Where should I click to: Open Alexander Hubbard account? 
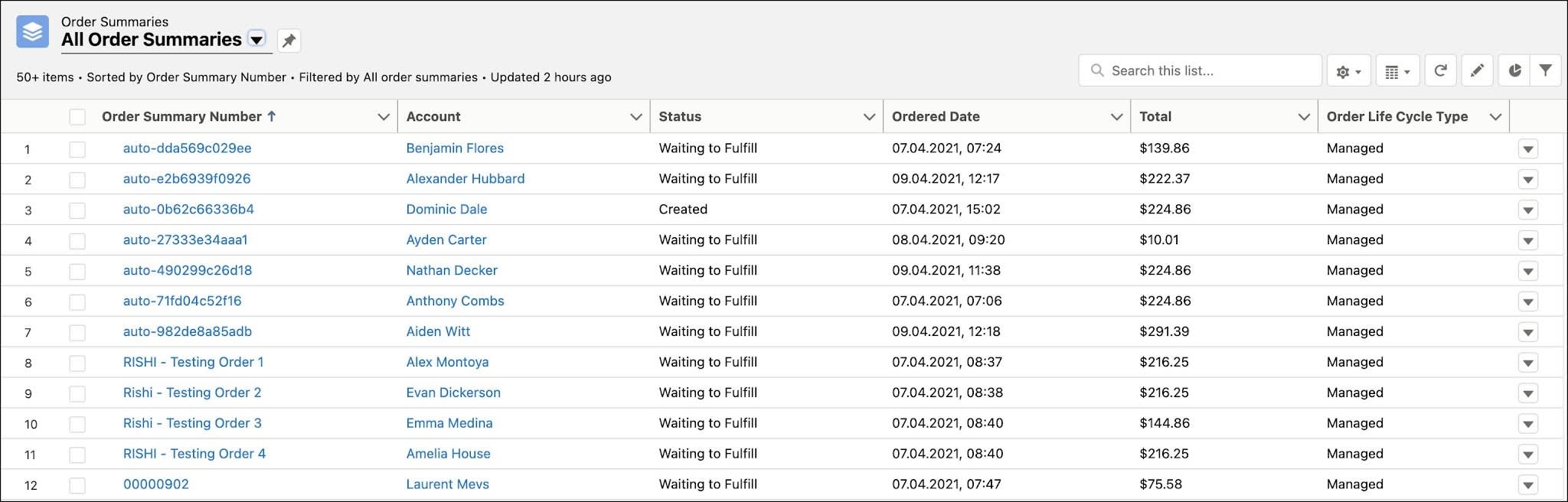coord(465,179)
